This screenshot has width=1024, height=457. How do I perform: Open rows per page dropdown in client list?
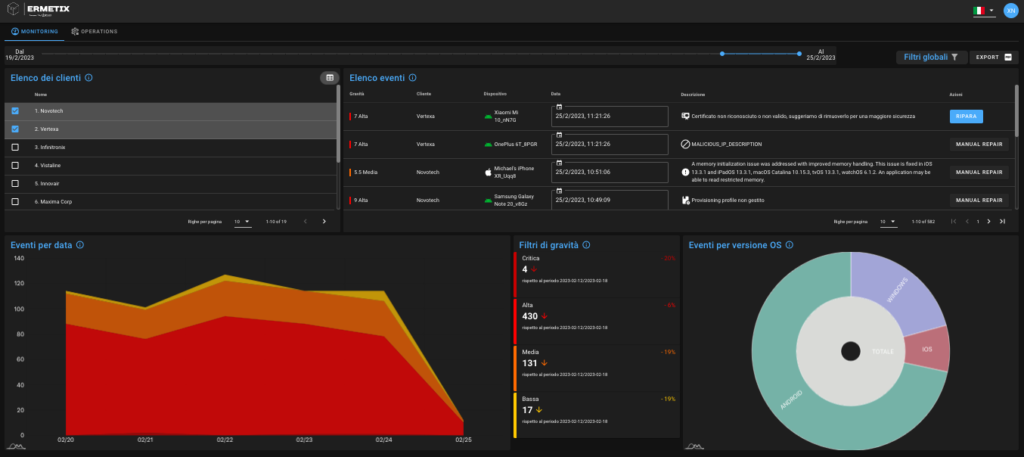pyautogui.click(x=242, y=221)
